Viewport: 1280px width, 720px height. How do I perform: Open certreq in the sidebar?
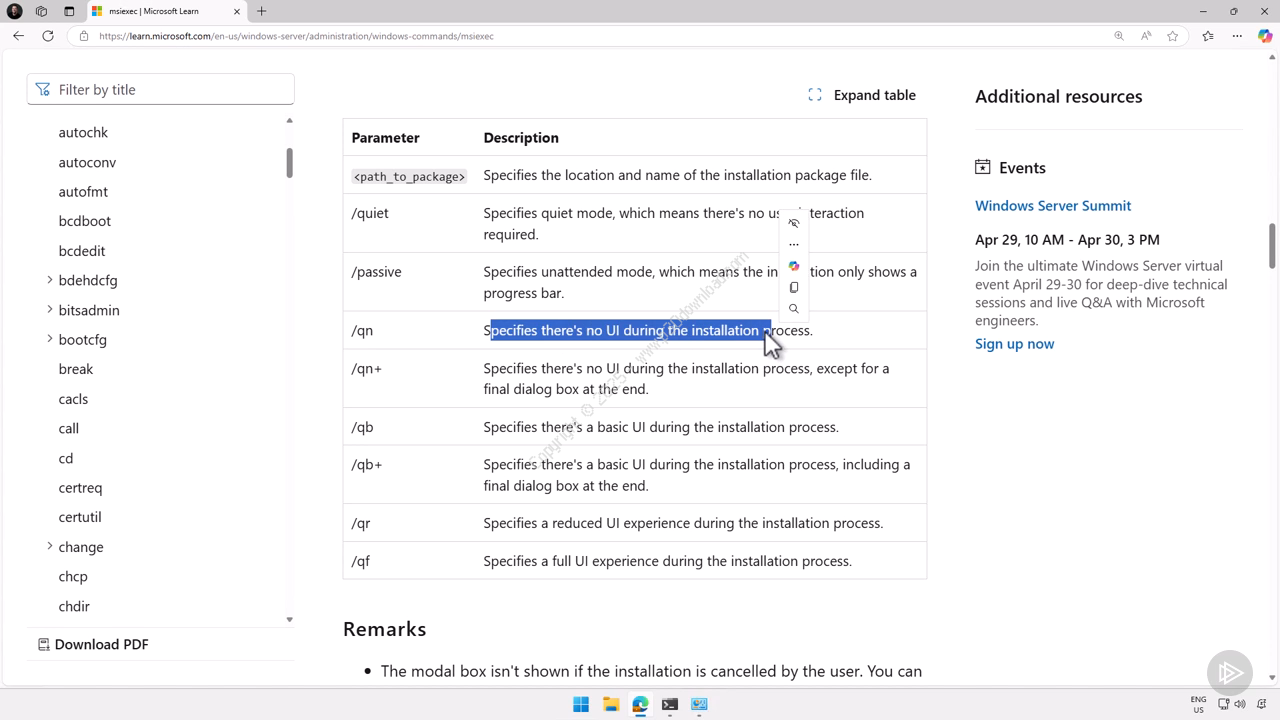coord(80,488)
